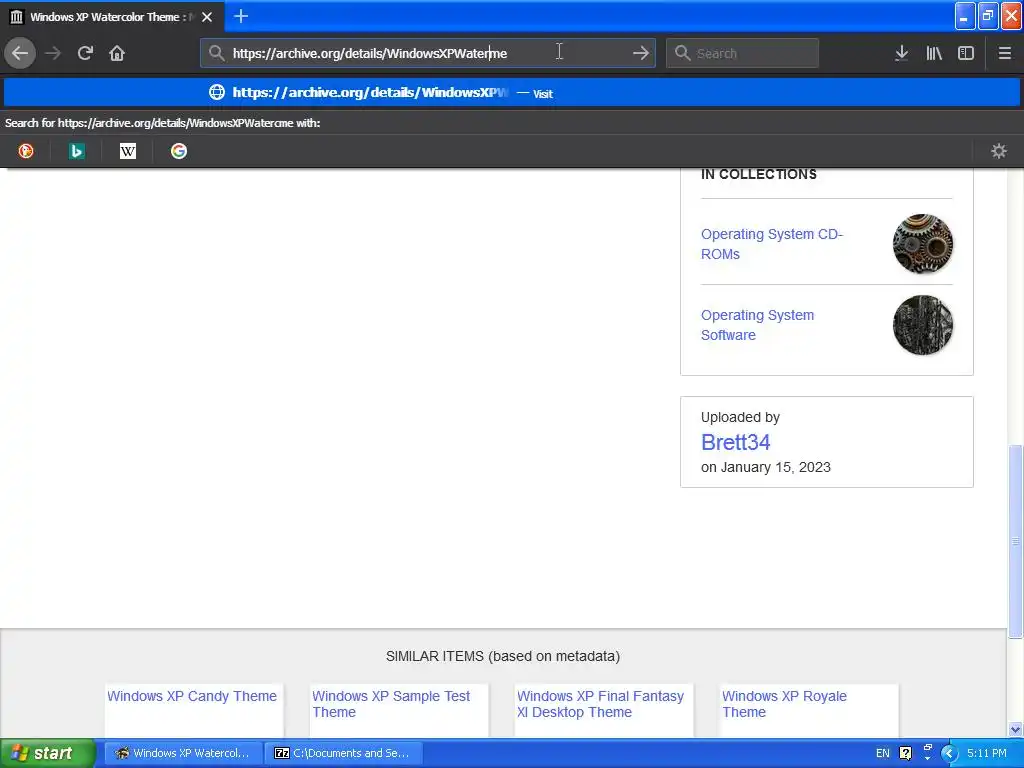Search with Wikipedia engine icon

coord(127,151)
